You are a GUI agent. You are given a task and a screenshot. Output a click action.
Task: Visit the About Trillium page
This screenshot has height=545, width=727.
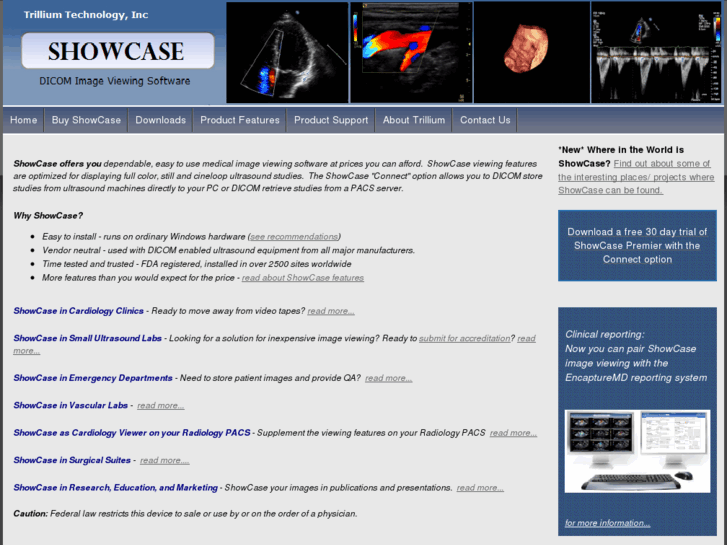[414, 120]
